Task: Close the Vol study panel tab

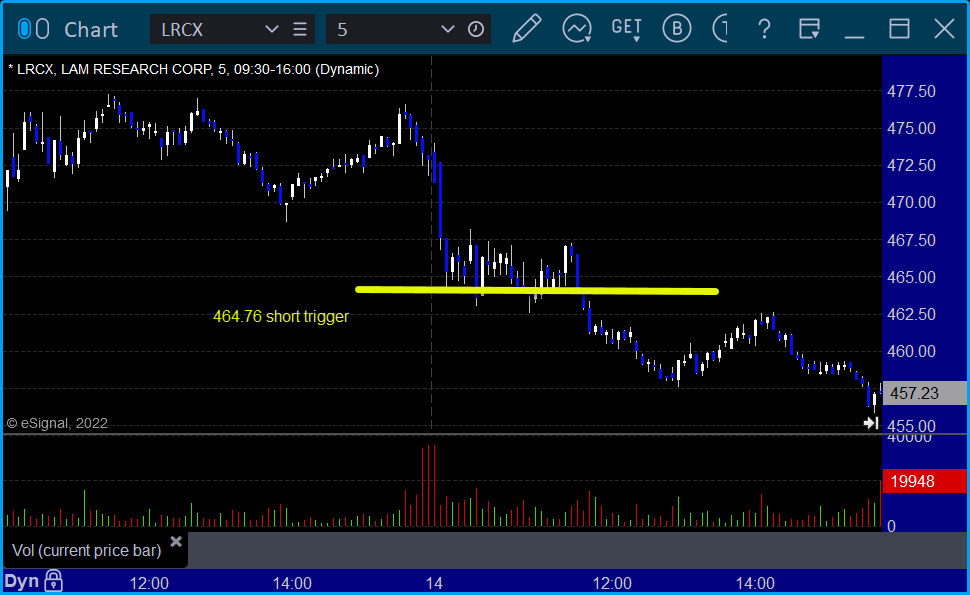Action: (176, 542)
